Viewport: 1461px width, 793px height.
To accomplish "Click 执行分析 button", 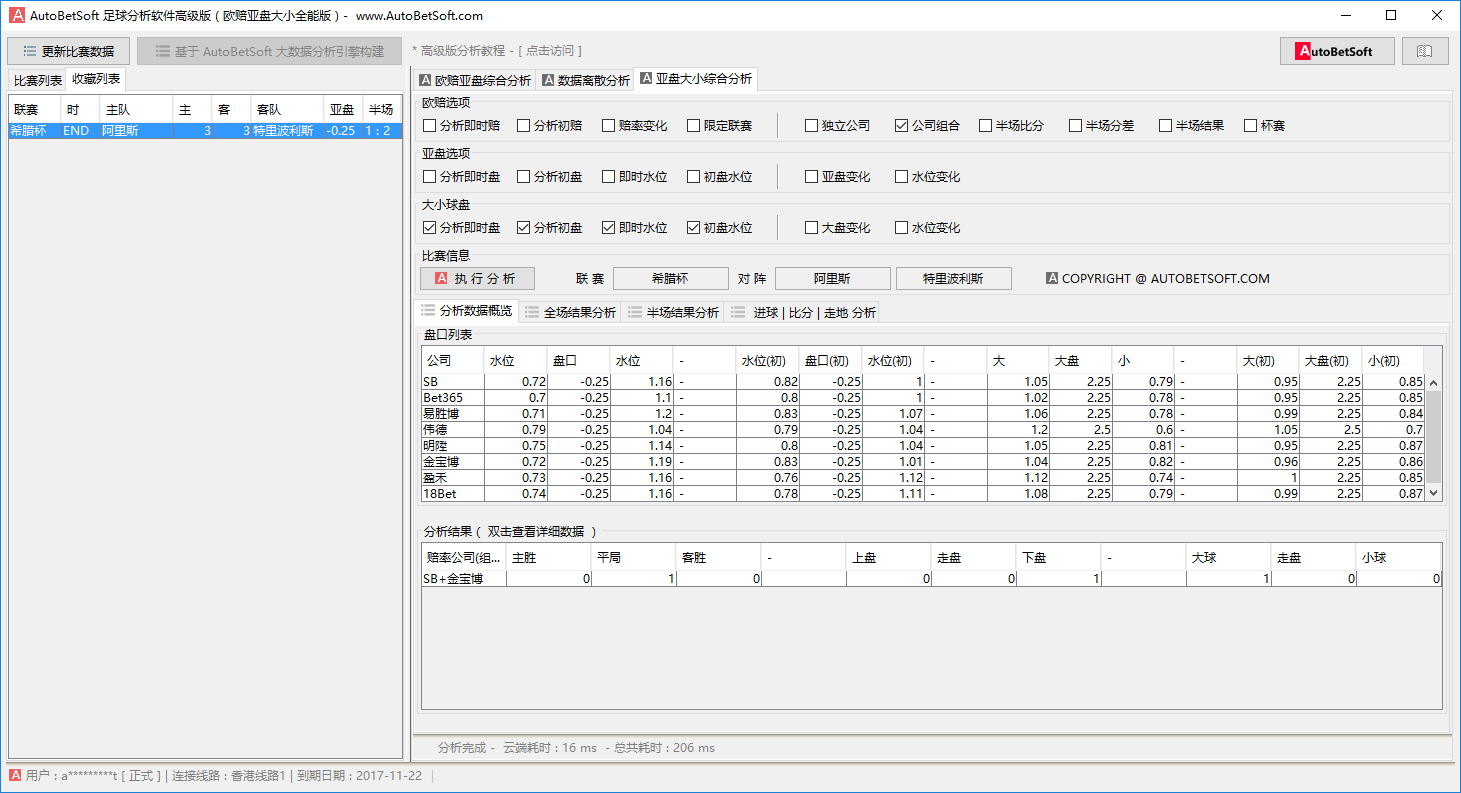I will point(477,279).
